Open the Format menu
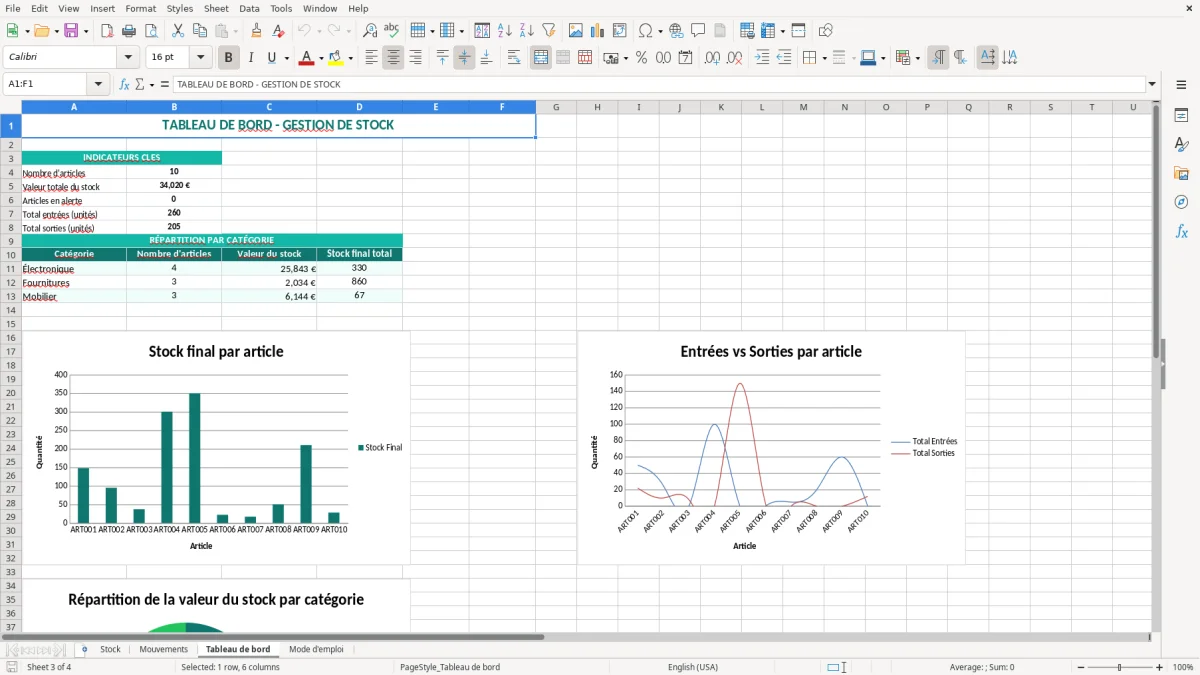Image resolution: width=1200 pixels, height=675 pixels. click(x=141, y=8)
